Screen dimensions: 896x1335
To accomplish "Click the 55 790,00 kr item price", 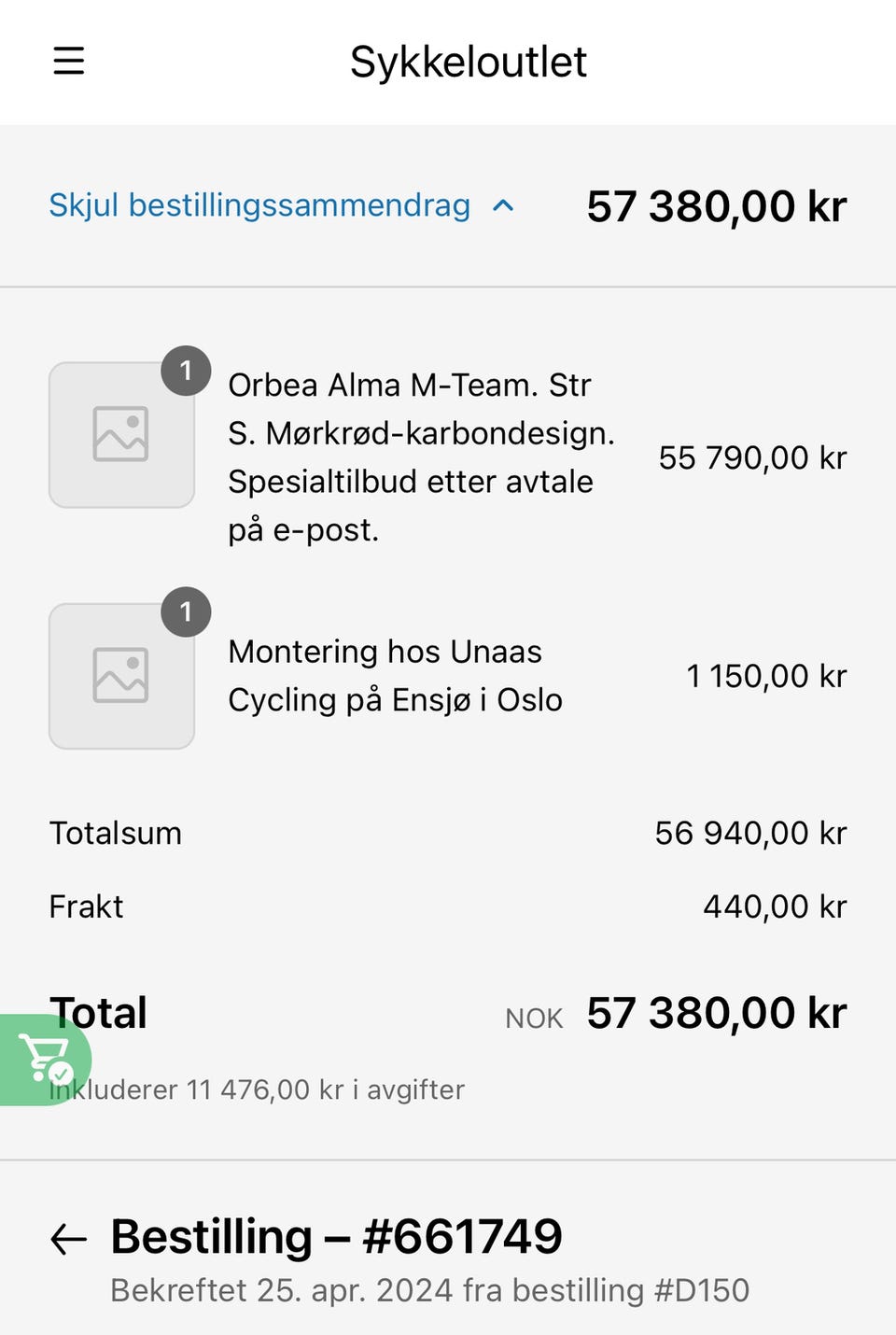I will [x=752, y=457].
